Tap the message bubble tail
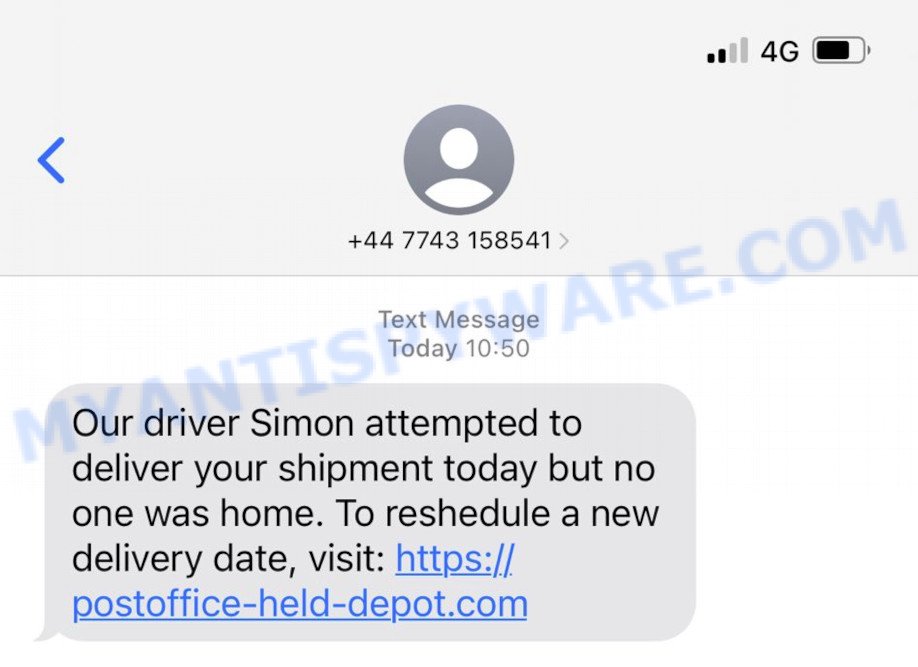 pos(47,632)
